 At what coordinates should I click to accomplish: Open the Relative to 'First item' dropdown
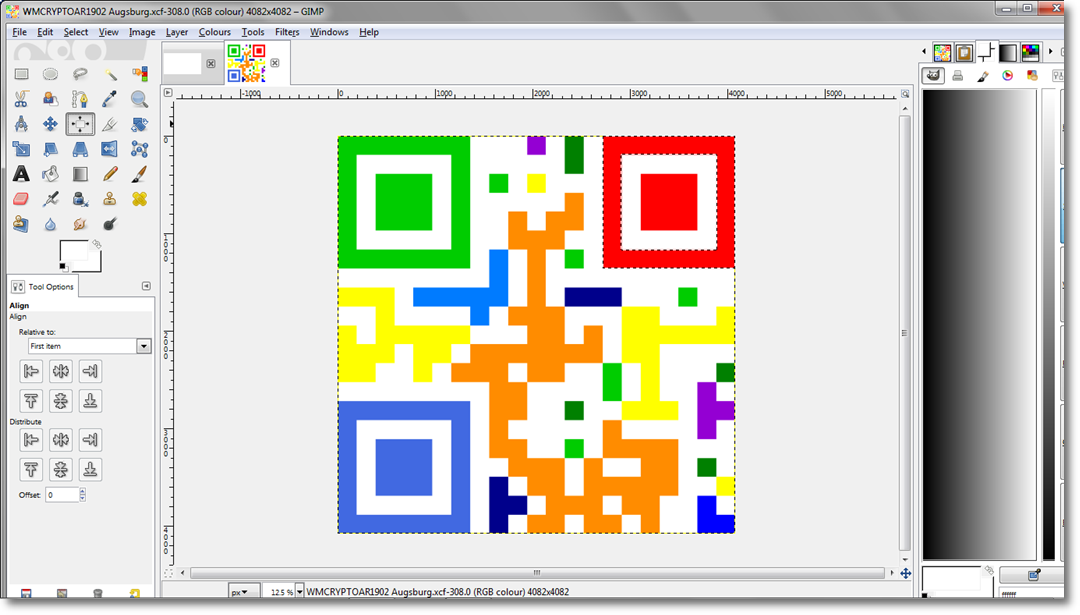(90, 346)
